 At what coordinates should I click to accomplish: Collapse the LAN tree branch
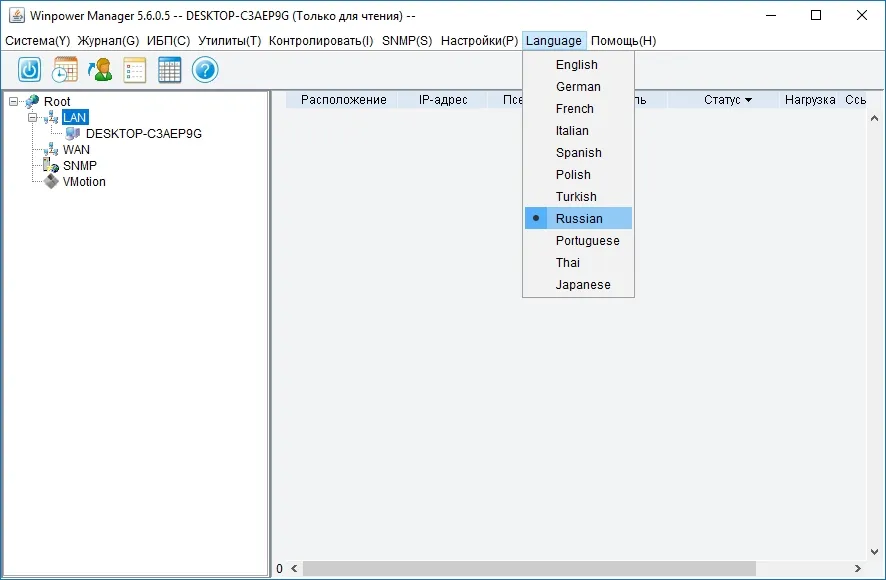click(33, 118)
